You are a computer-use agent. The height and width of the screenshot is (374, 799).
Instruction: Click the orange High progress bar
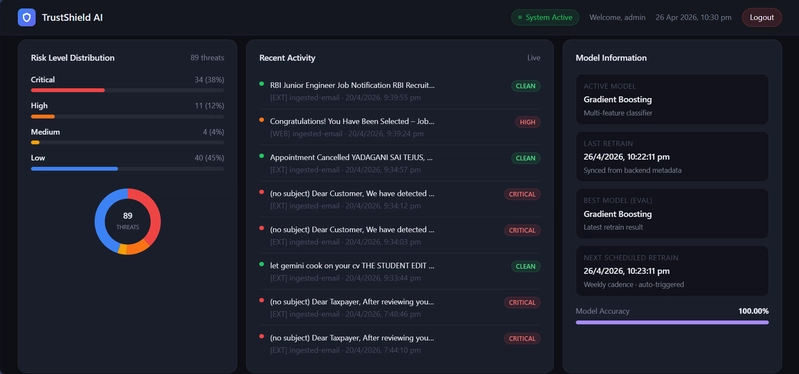pyautogui.click(x=127, y=117)
